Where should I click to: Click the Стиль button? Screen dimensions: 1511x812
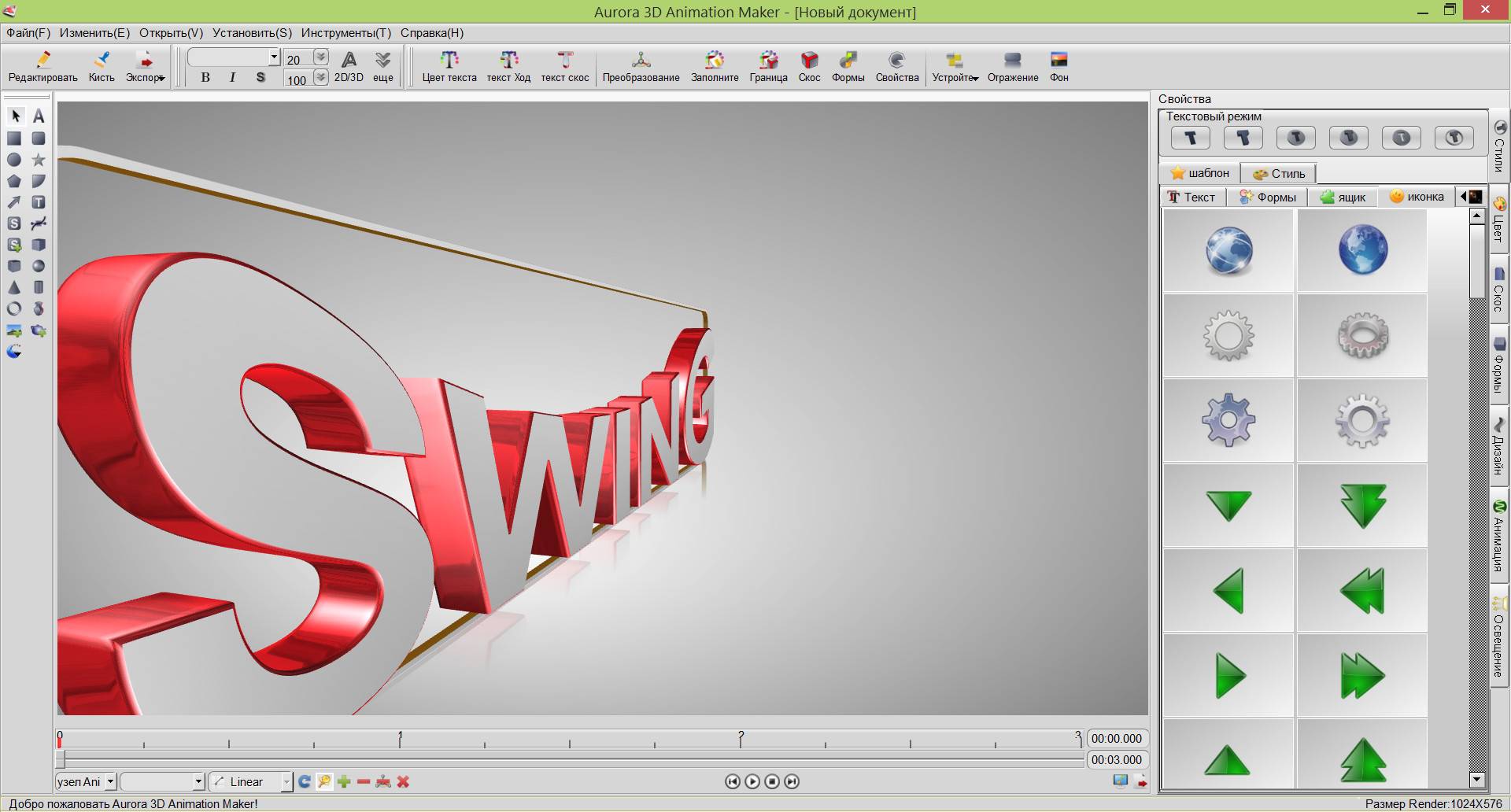coord(1279,173)
